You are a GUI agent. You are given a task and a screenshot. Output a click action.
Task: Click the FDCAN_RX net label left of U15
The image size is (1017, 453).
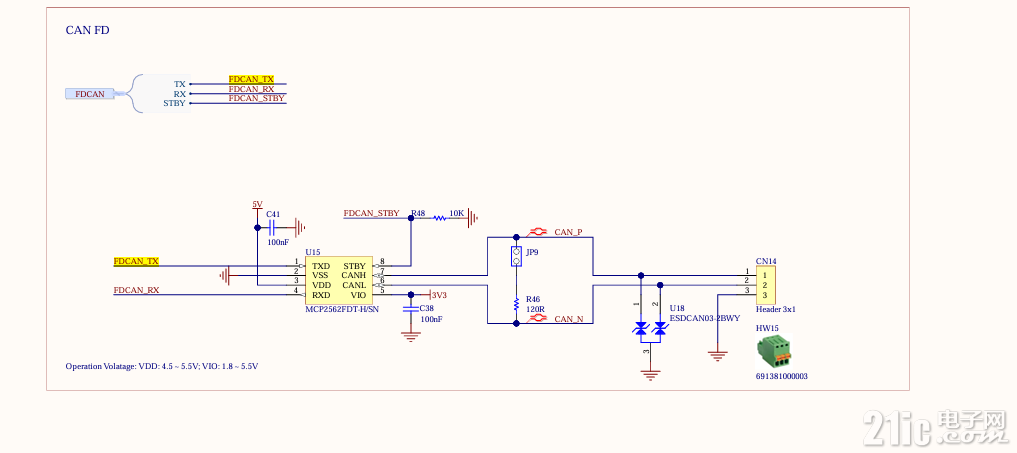(x=136, y=291)
